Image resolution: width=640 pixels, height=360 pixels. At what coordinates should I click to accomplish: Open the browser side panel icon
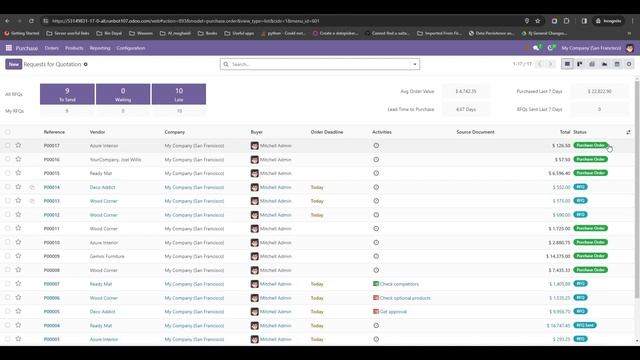coord(584,21)
